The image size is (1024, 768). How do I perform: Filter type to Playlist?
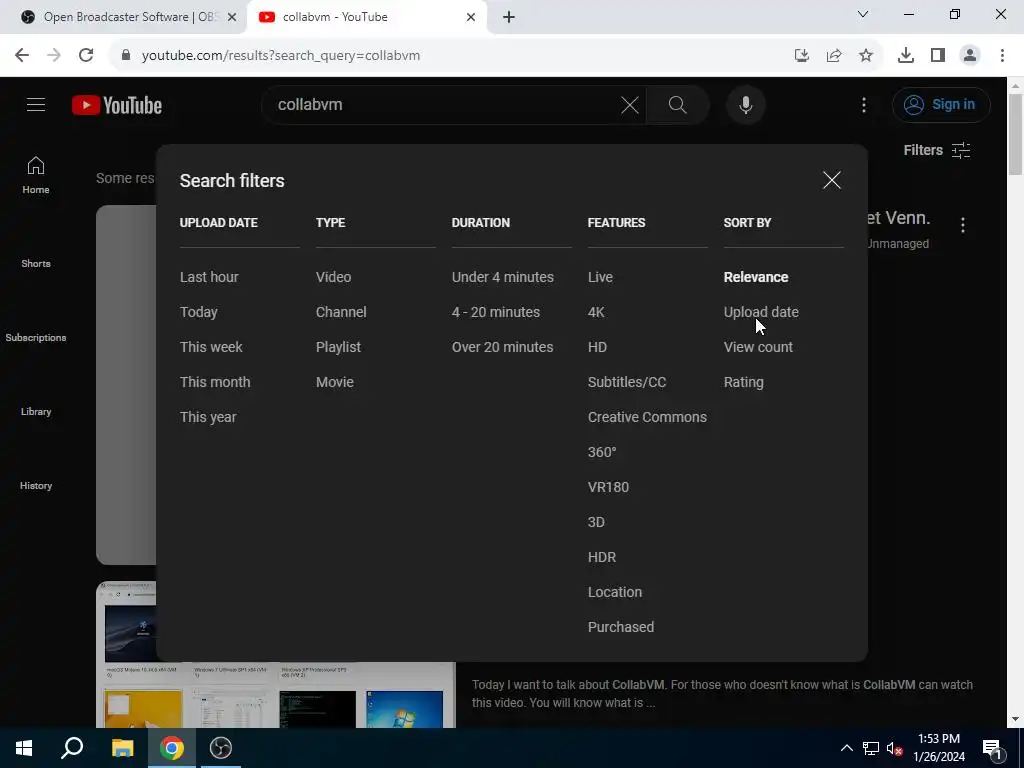point(338,347)
